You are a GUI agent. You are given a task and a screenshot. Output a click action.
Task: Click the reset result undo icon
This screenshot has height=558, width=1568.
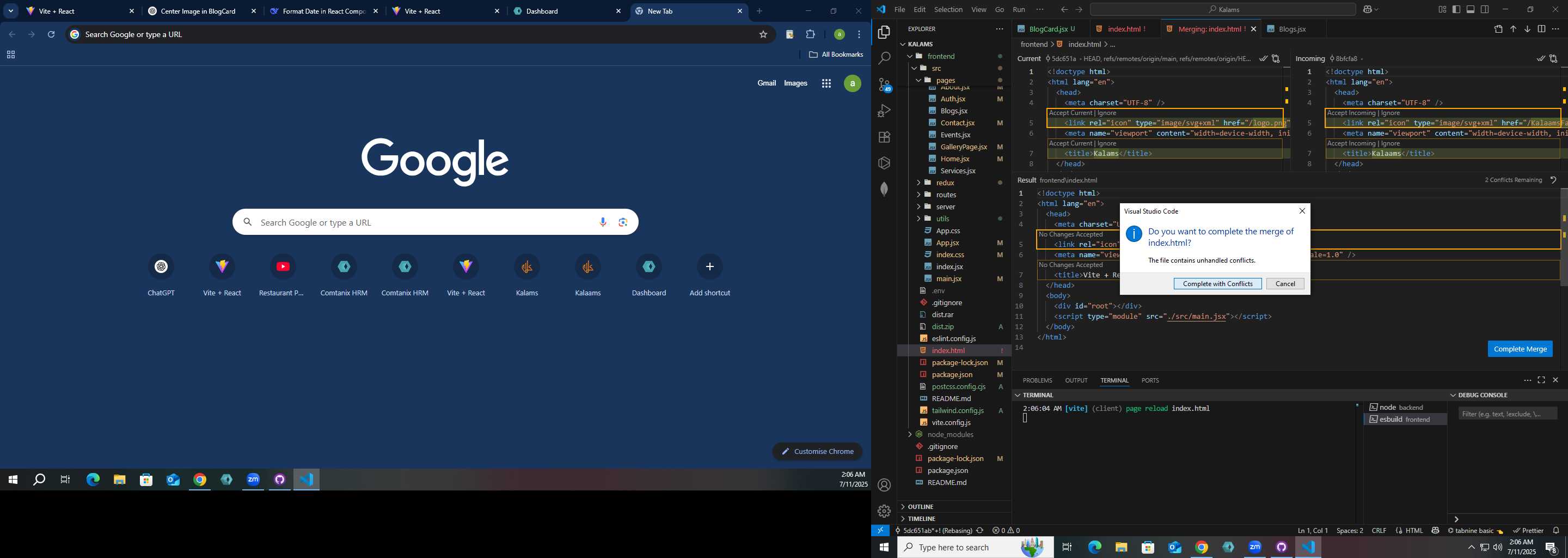[x=1553, y=180]
